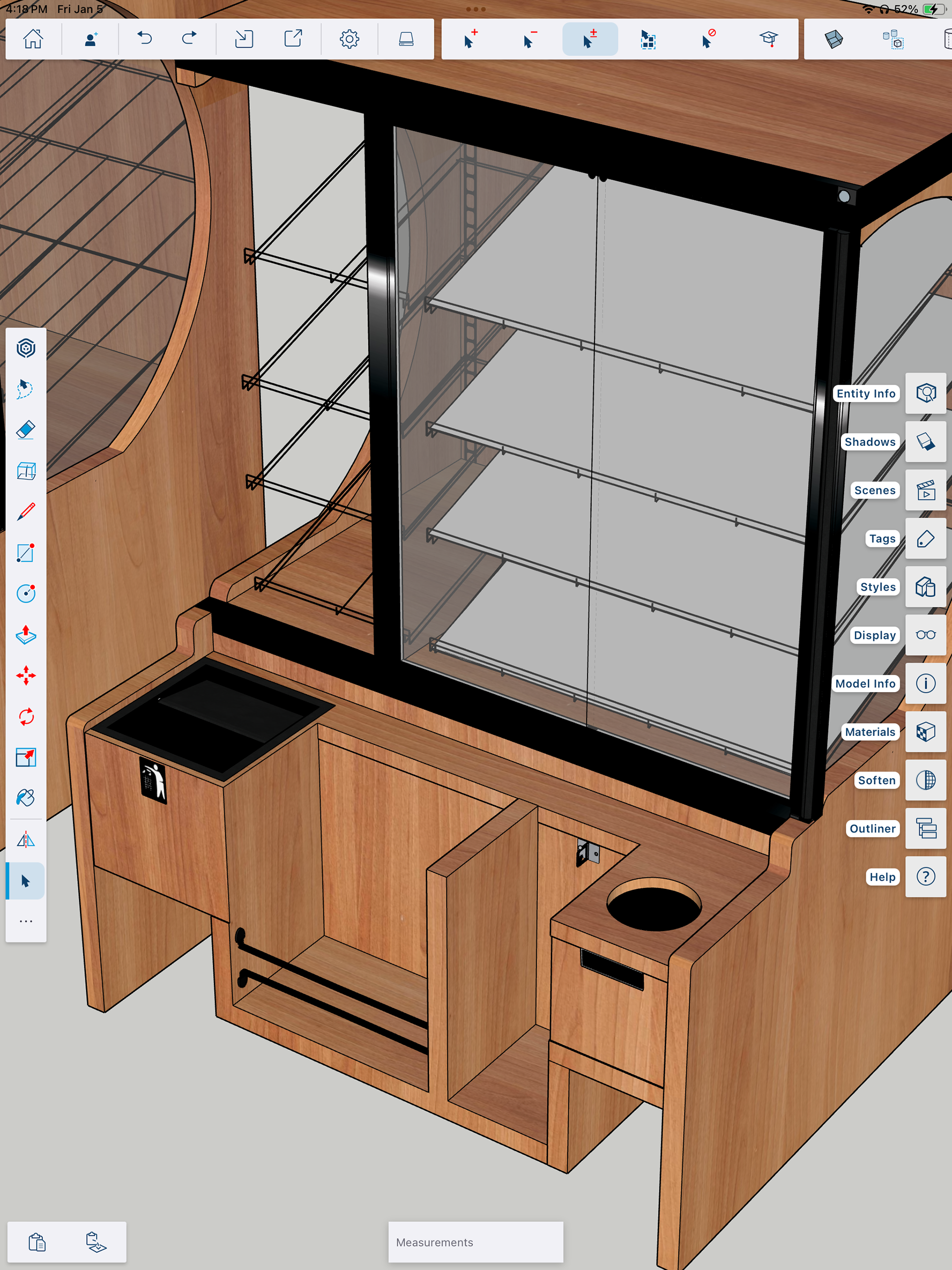The height and width of the screenshot is (1270, 952).
Task: Activate the Push/Pull tool
Action: point(26,635)
